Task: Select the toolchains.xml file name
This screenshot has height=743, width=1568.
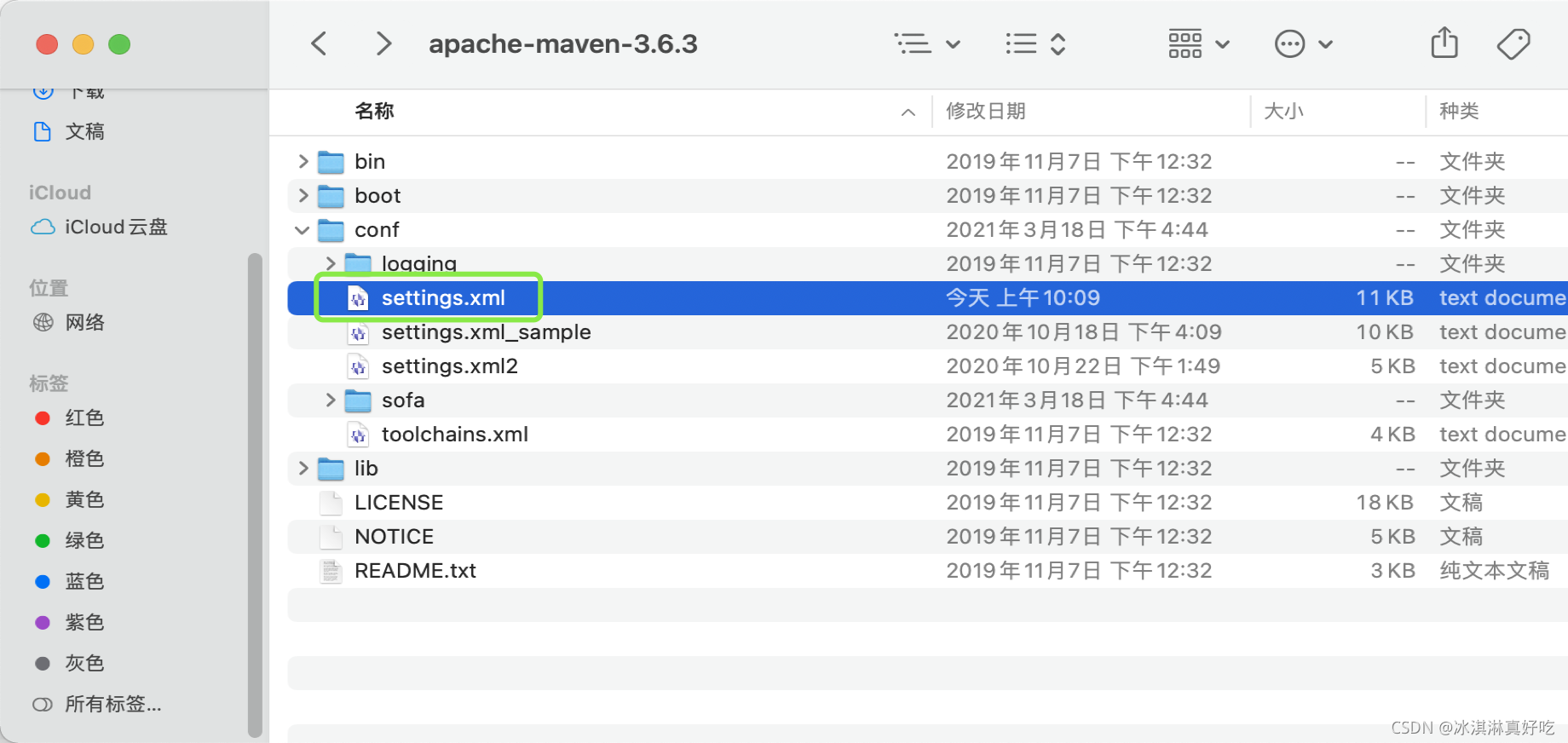Action: pyautogui.click(x=455, y=435)
